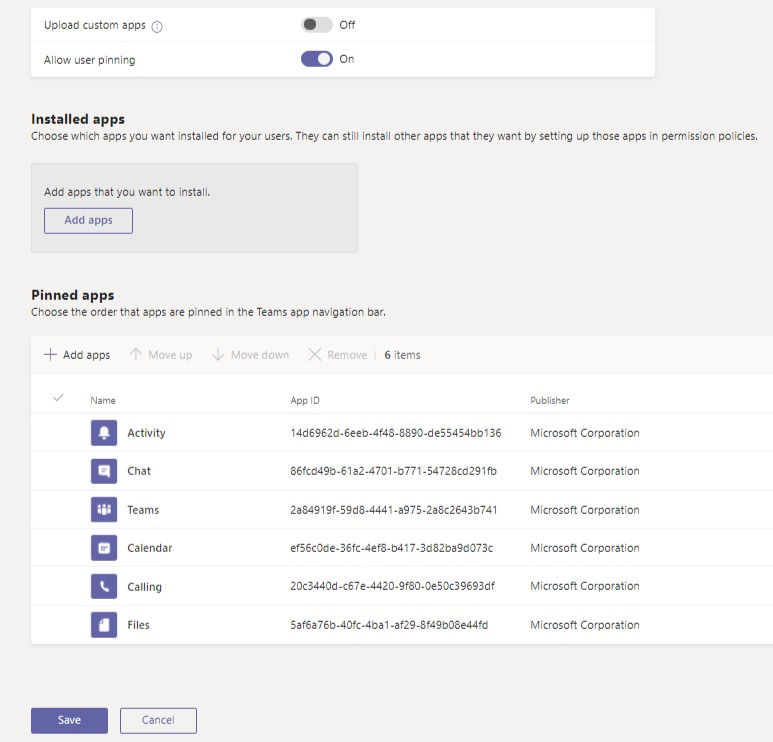Click the Calling app ID 20c3440d-c67e-4420-9f80-0e50c39693df

point(392,586)
